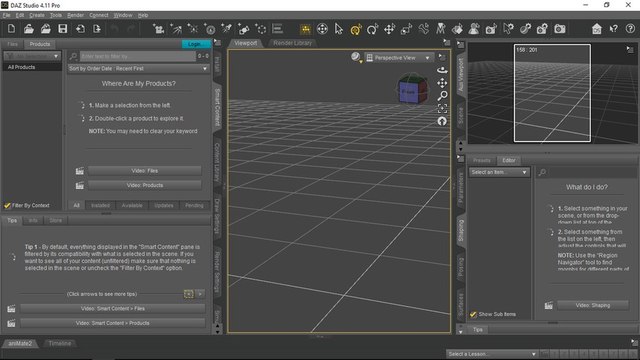Open the DAZ home house icon
The image size is (640, 360).
pos(597,29)
